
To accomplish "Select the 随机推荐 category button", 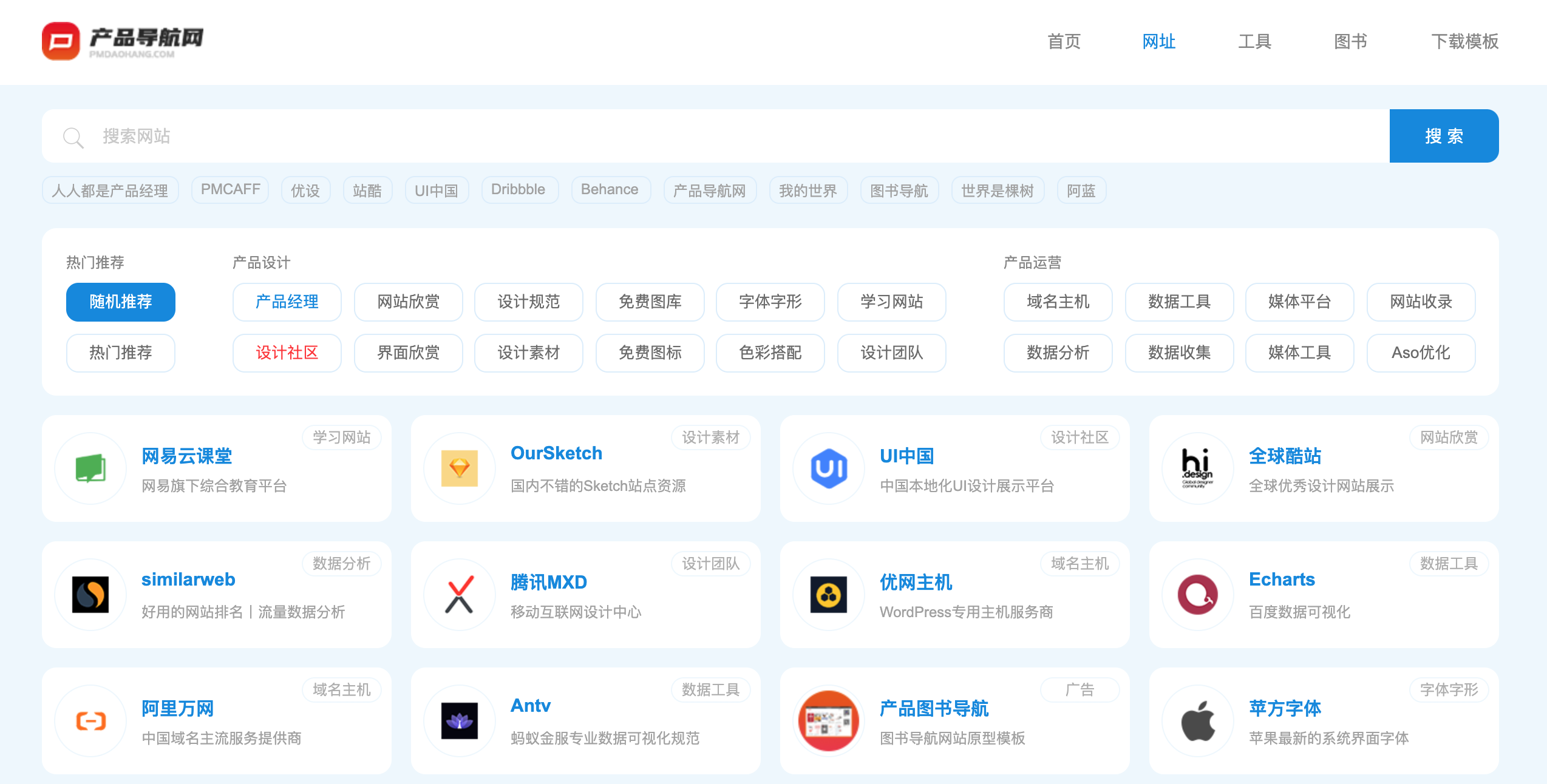I will [121, 302].
